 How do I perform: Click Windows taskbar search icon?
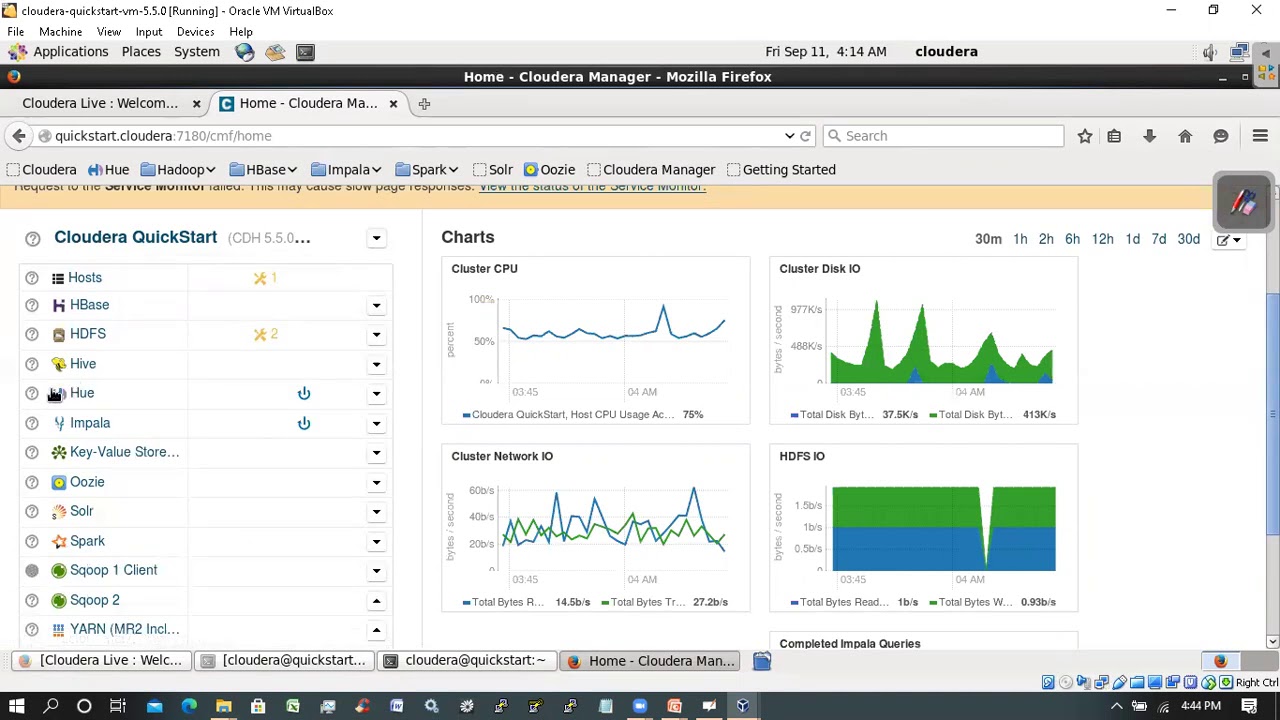(51, 706)
